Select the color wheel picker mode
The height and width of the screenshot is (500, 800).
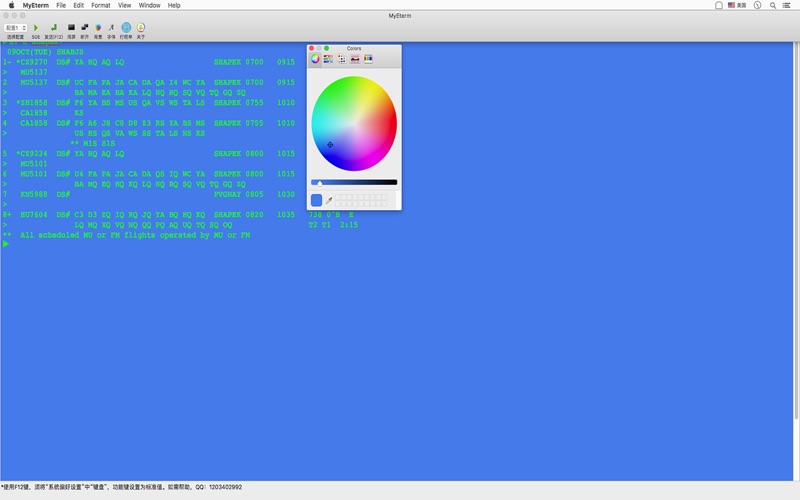[x=315, y=59]
